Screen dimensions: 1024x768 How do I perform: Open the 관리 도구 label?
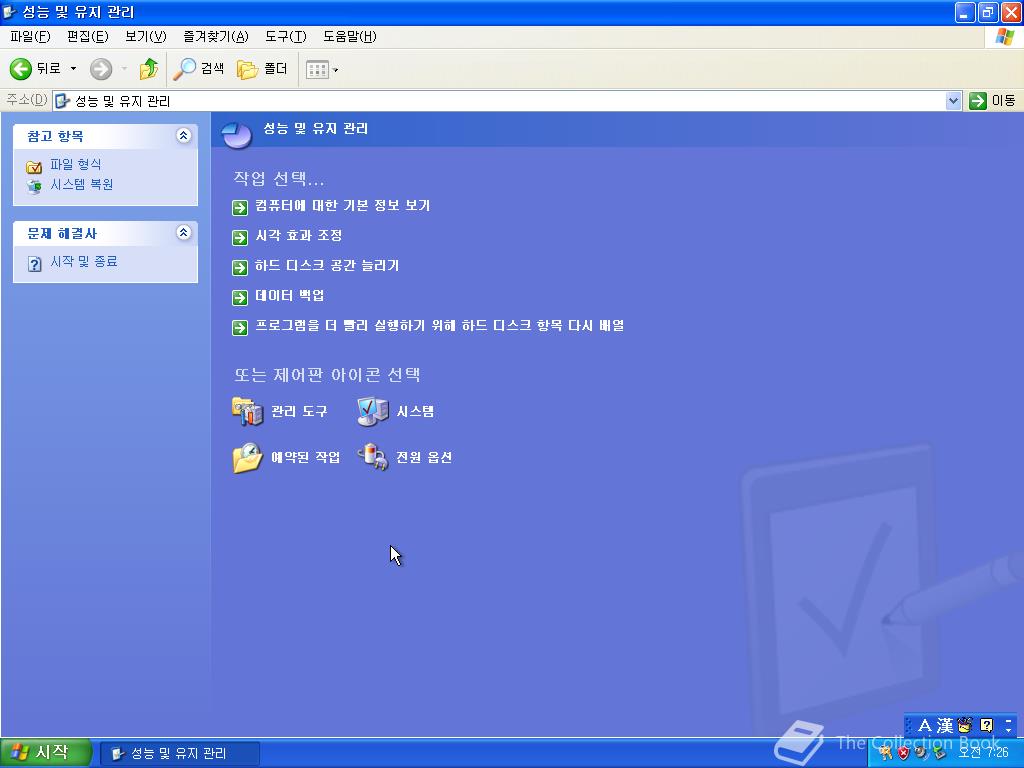click(x=299, y=411)
